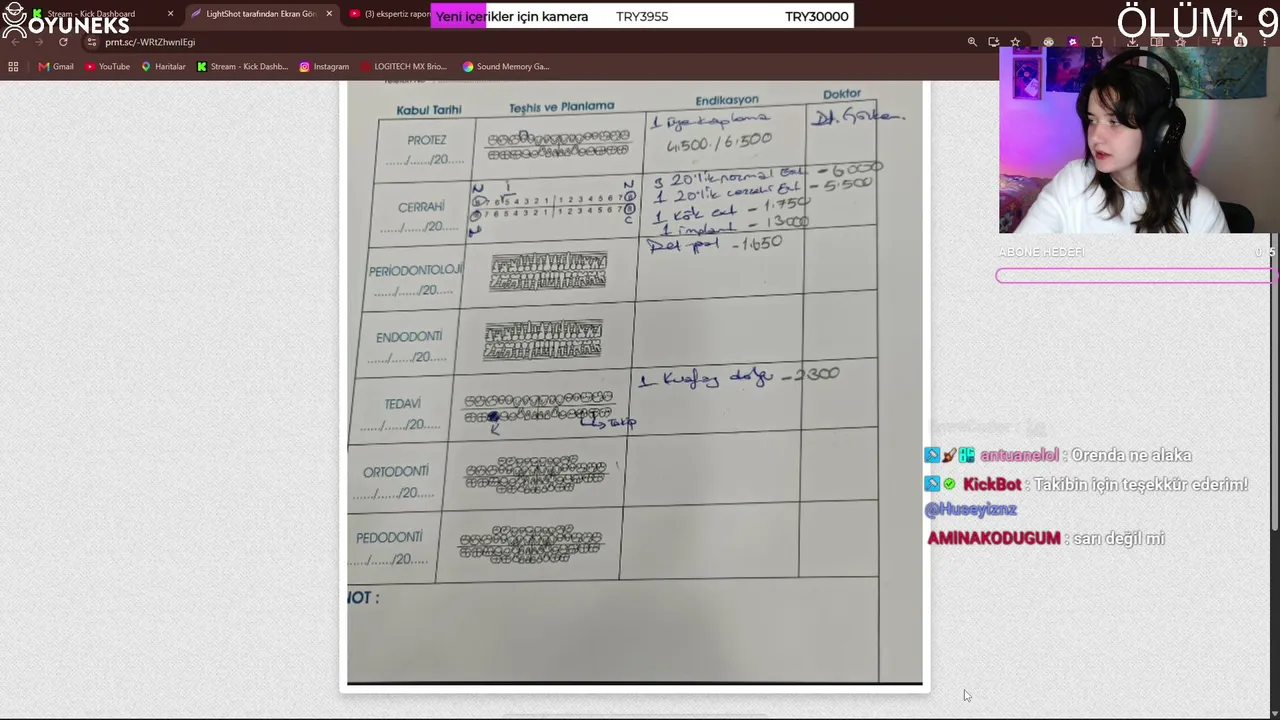Close the Stream - Kick Dashboard tab
This screenshot has height=720, width=1280.
pos(170,14)
